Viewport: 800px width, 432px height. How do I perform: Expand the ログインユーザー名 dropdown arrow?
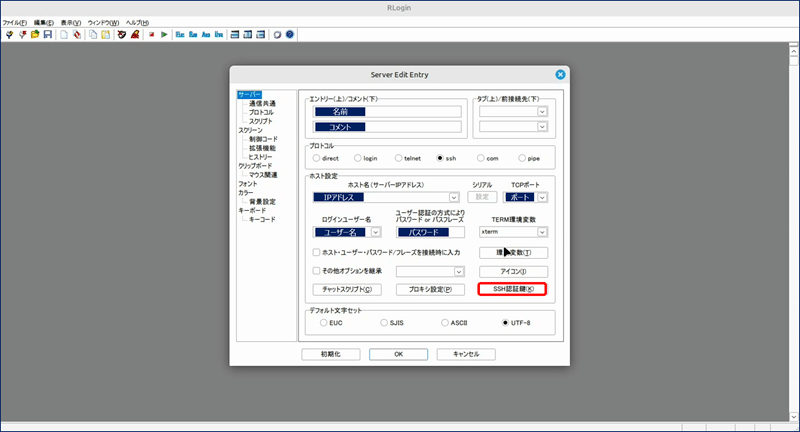click(375, 232)
